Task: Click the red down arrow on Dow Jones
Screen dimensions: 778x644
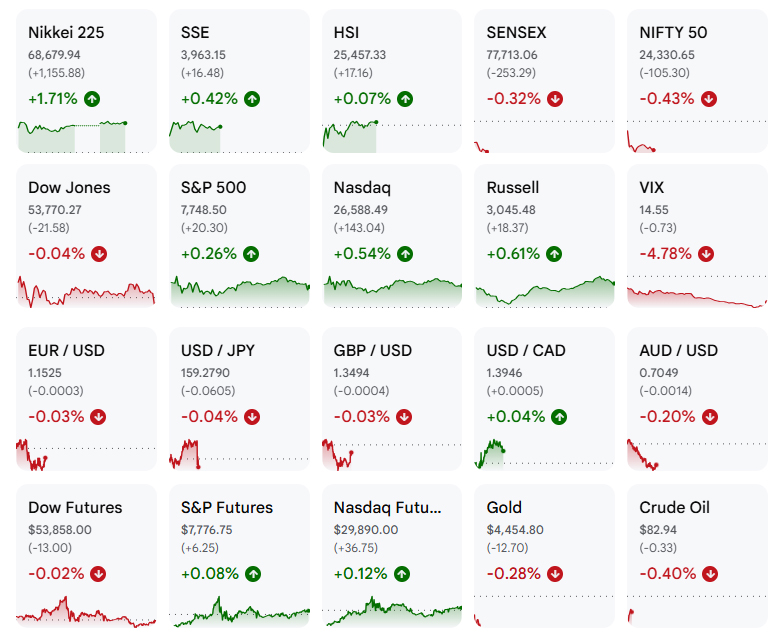Action: (99, 254)
